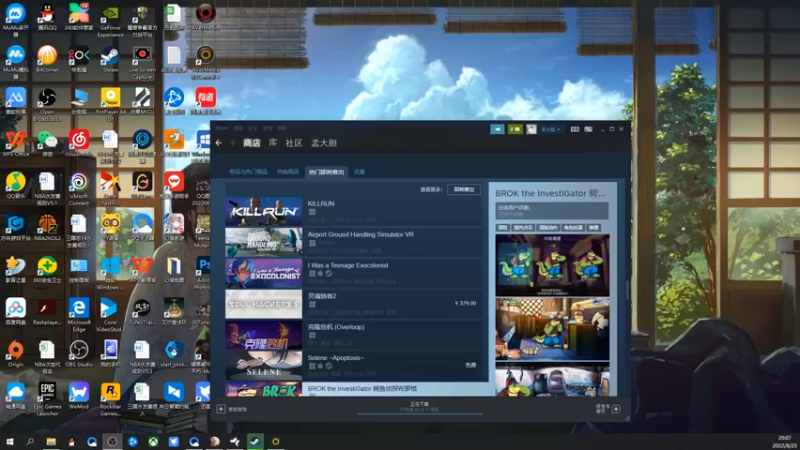Open the Ubisoft Connect desktop shortcut

(x=79, y=189)
